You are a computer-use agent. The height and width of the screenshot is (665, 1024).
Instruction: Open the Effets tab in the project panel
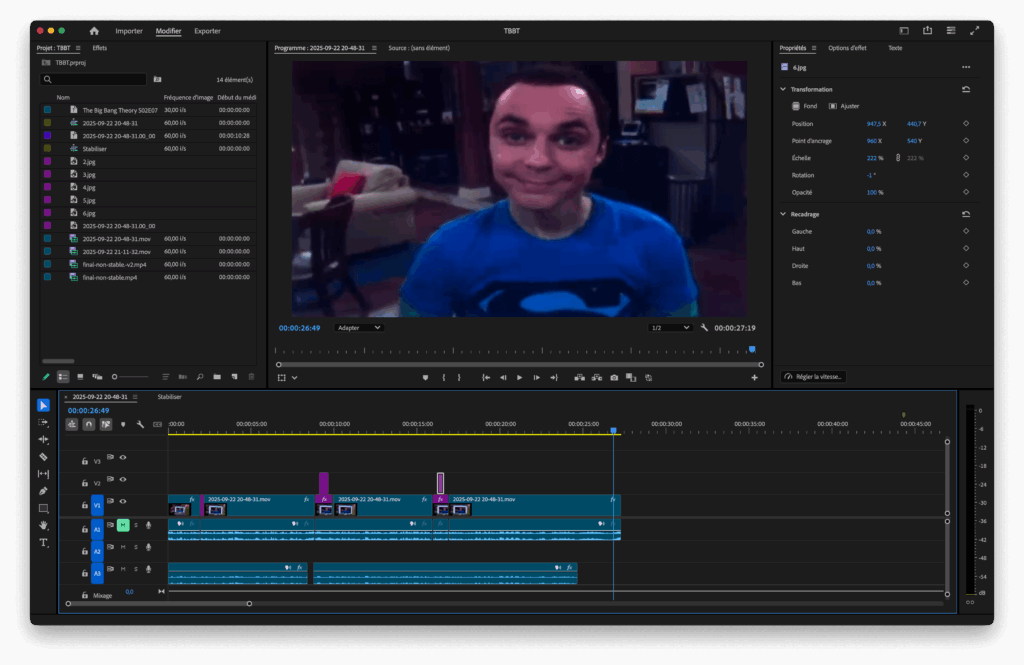coord(99,46)
